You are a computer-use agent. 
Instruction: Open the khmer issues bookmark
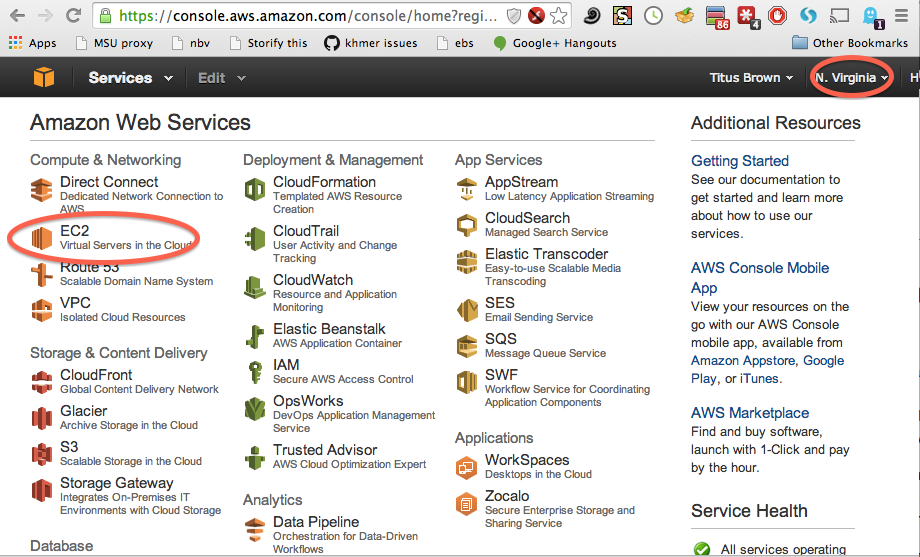pos(371,43)
